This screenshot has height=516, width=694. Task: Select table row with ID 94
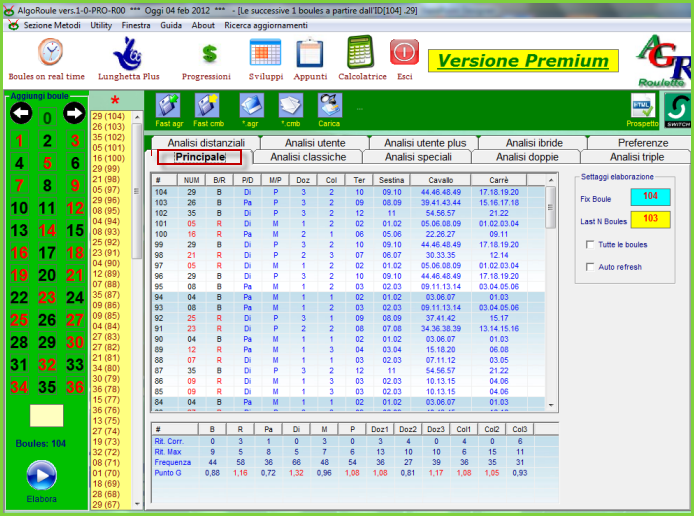coord(349,297)
